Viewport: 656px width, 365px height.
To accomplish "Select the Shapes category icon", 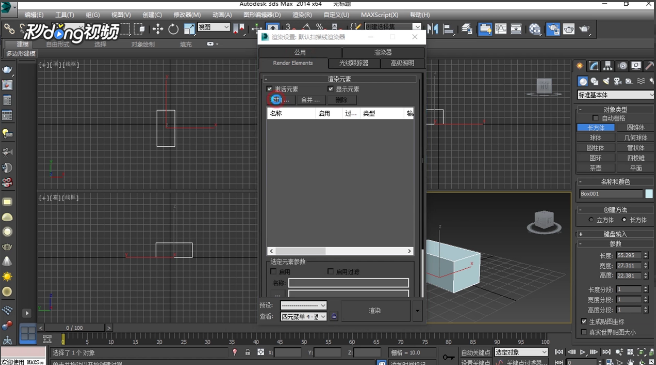I will (x=594, y=81).
